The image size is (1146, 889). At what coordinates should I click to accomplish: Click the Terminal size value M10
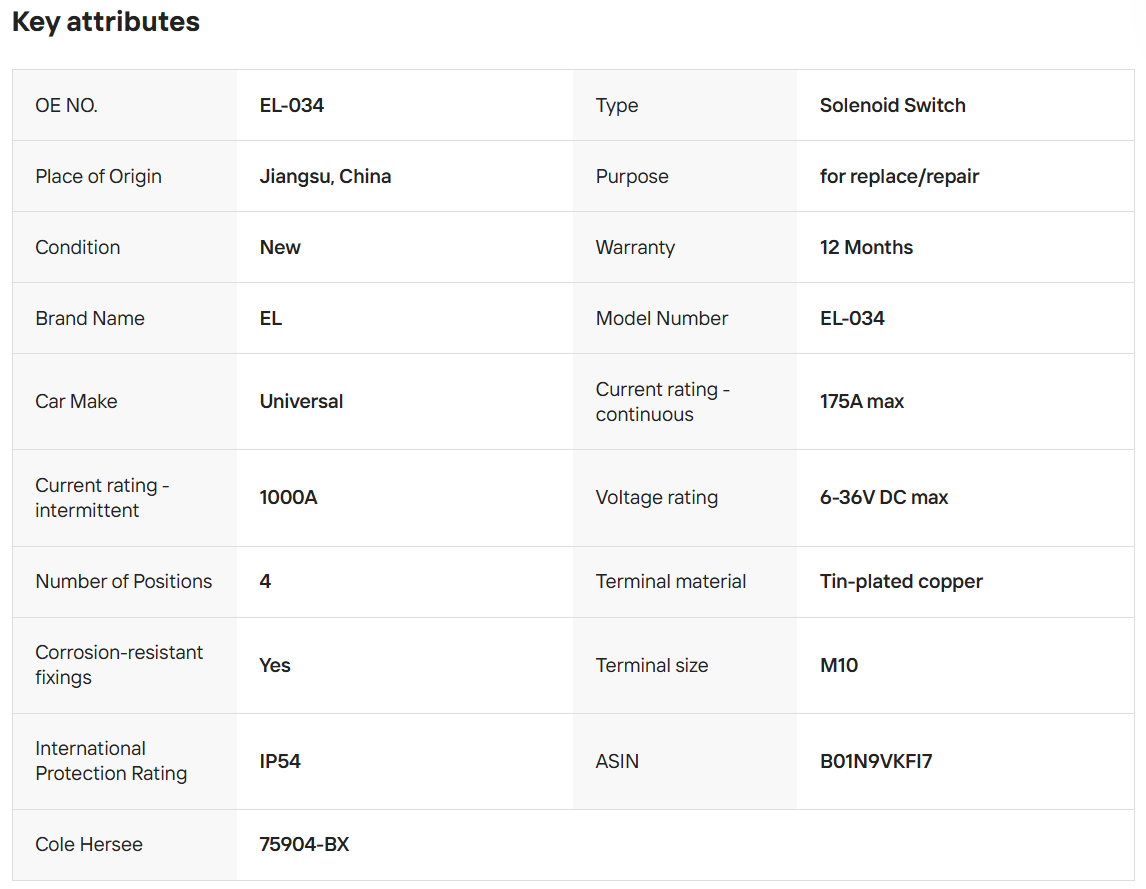coord(839,665)
